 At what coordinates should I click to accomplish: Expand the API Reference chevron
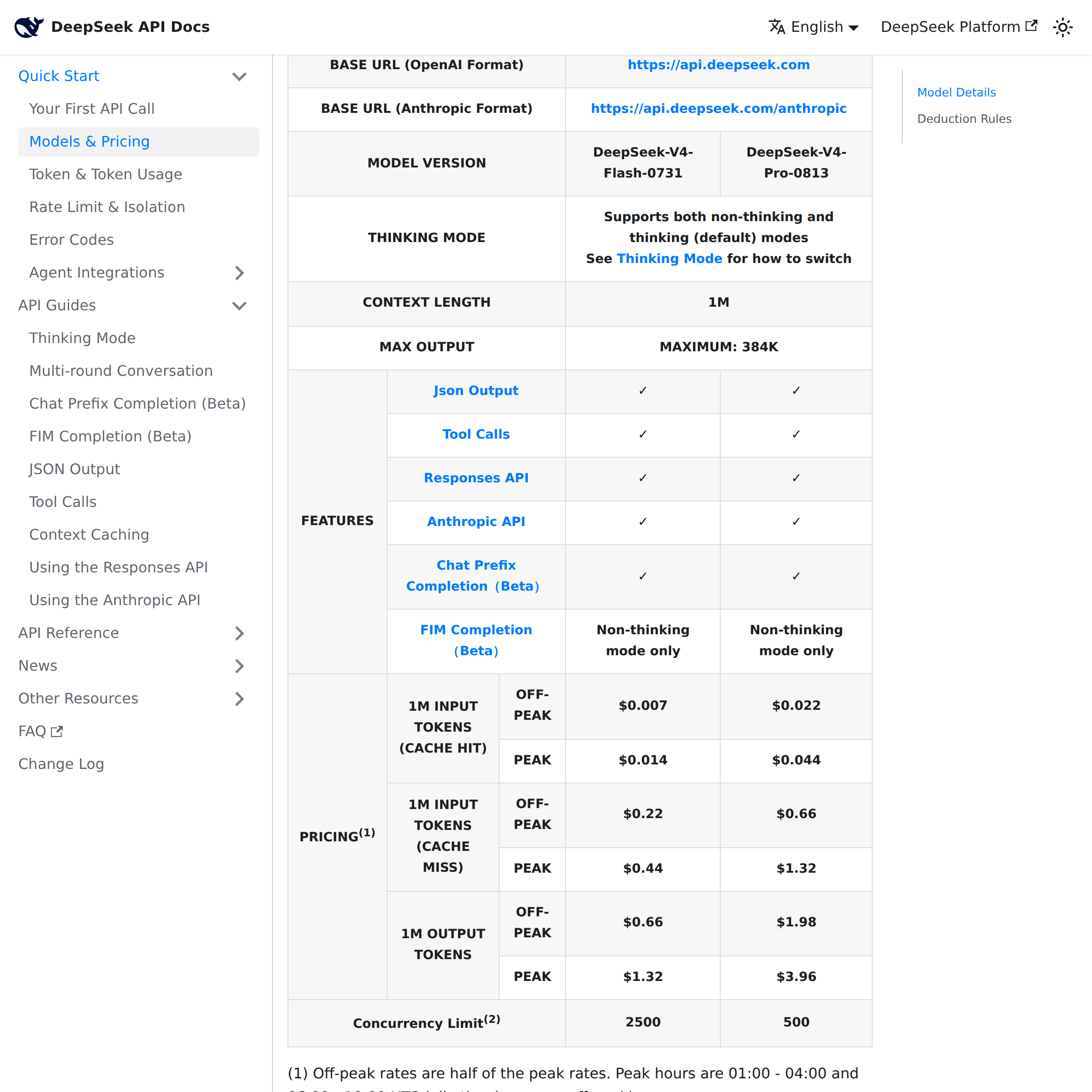tap(239, 633)
